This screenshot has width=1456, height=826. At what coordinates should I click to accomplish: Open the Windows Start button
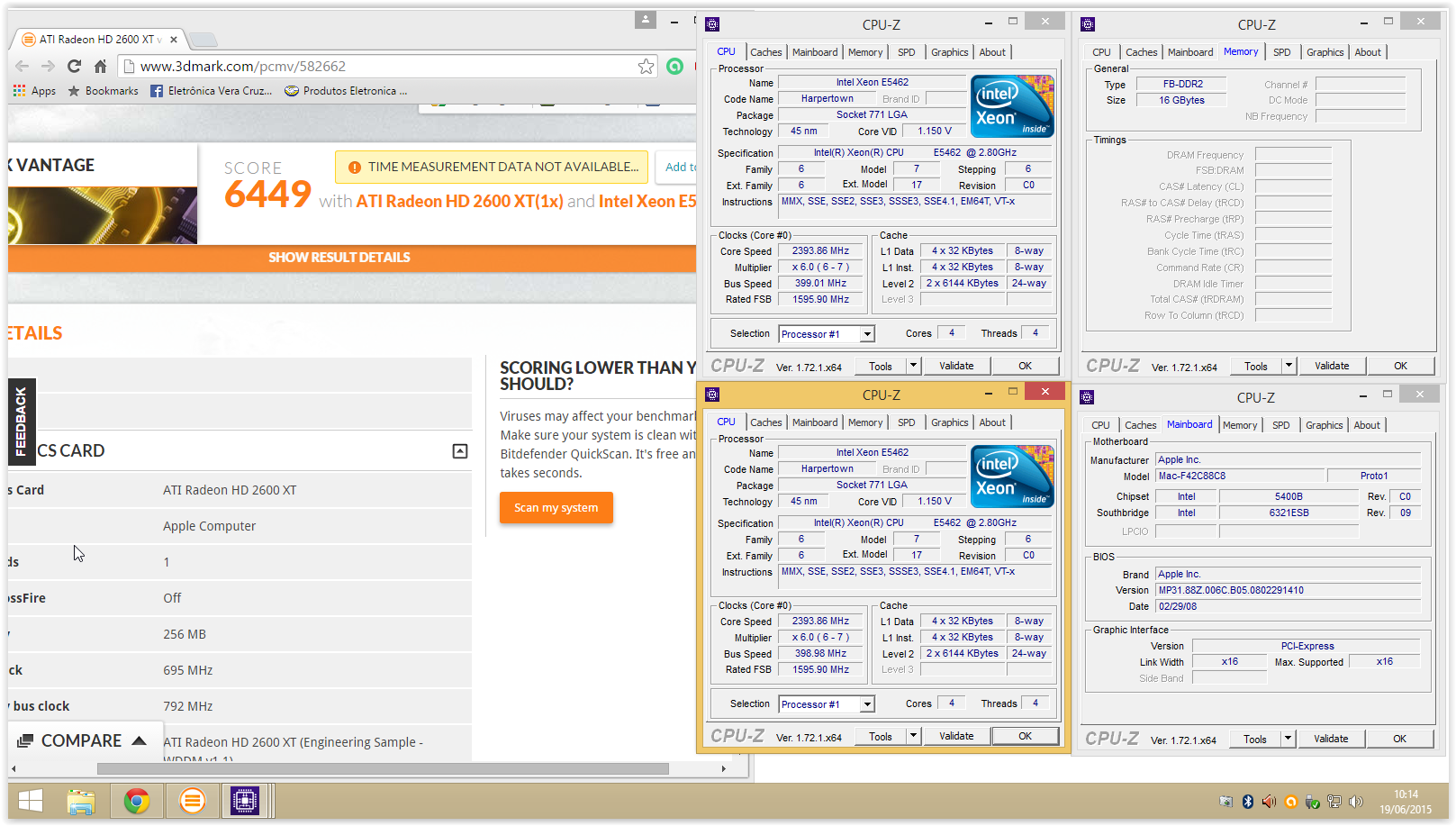[30, 801]
